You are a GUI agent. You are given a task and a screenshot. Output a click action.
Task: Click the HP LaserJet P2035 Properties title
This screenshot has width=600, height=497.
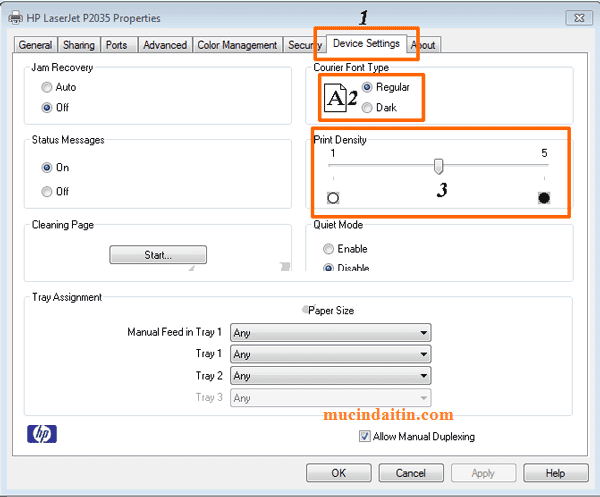(93, 18)
